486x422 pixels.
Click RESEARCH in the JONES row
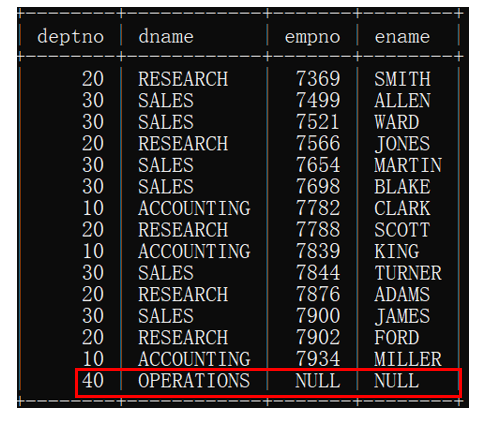(x=183, y=144)
